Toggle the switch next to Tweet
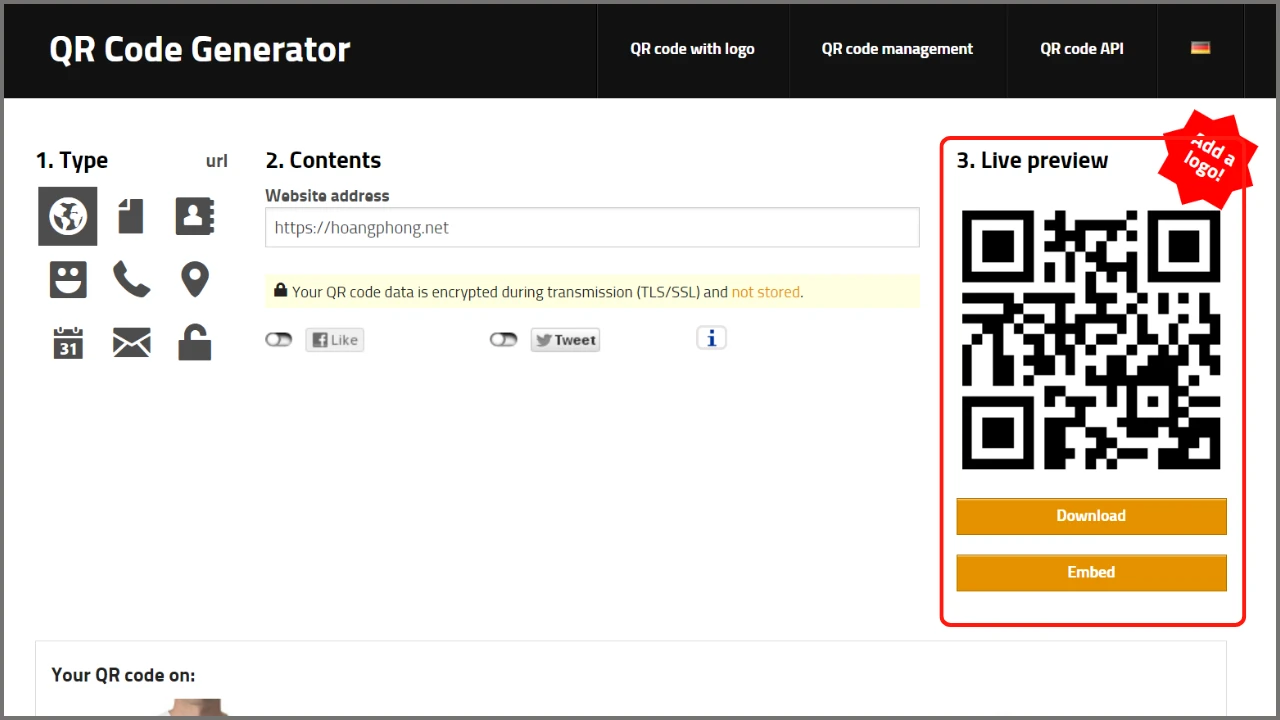This screenshot has height=720, width=1280. click(x=504, y=340)
